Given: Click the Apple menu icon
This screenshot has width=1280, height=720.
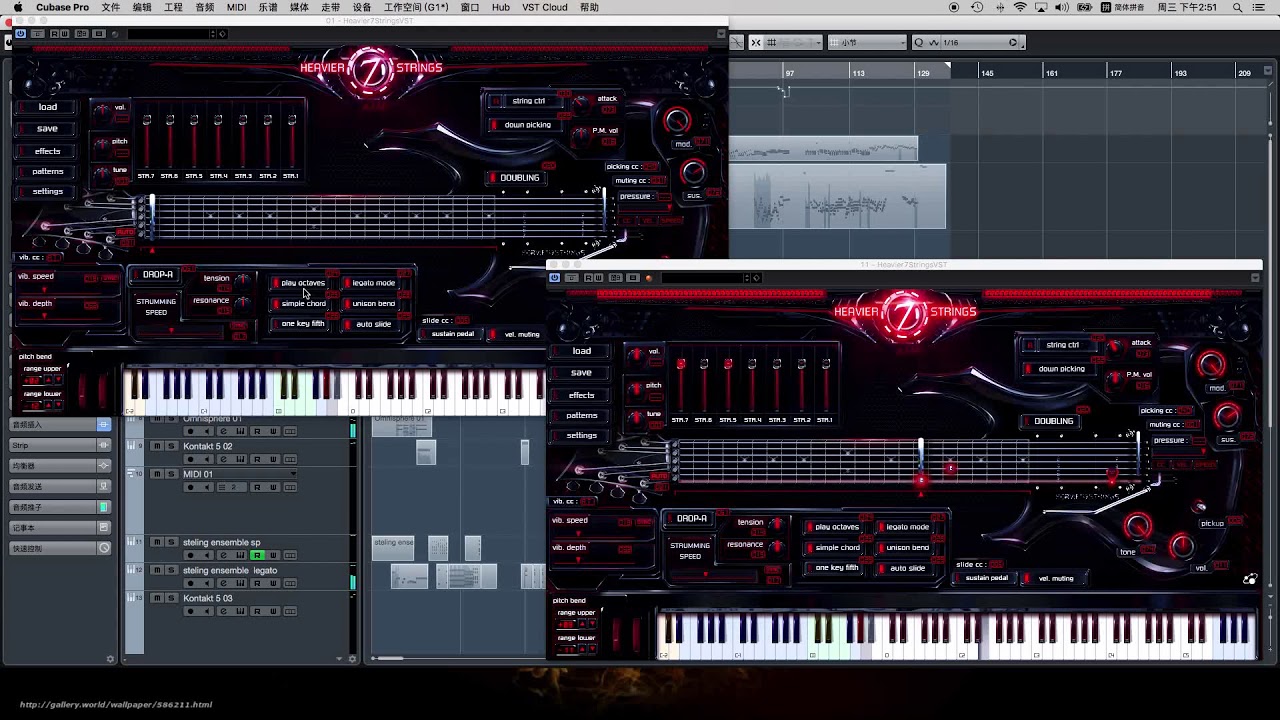Looking at the screenshot, I should [x=17, y=7].
